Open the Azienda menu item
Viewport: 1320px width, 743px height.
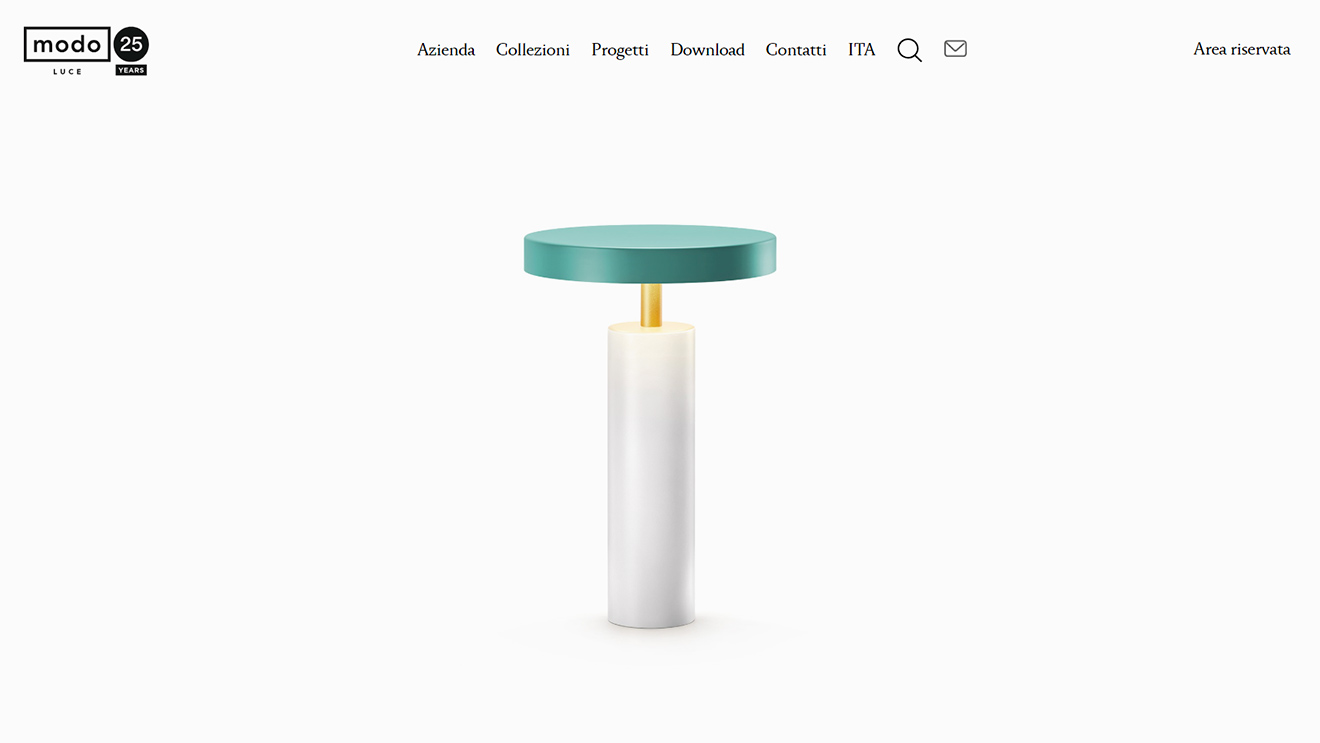[x=446, y=49]
